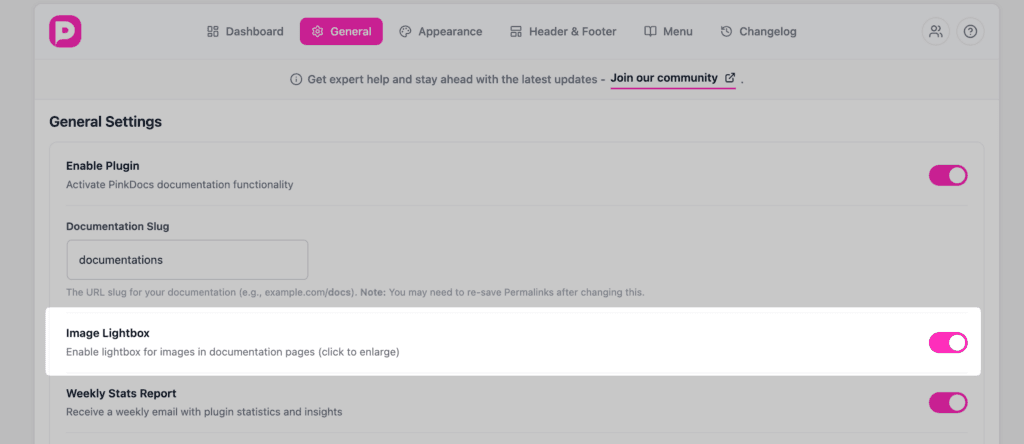Click the Weekly Stats Report label
The image size is (1024, 444).
(x=121, y=393)
